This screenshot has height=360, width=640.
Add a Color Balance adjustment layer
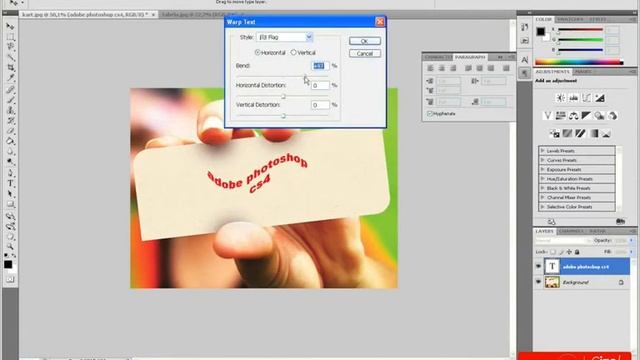[x=573, y=116]
